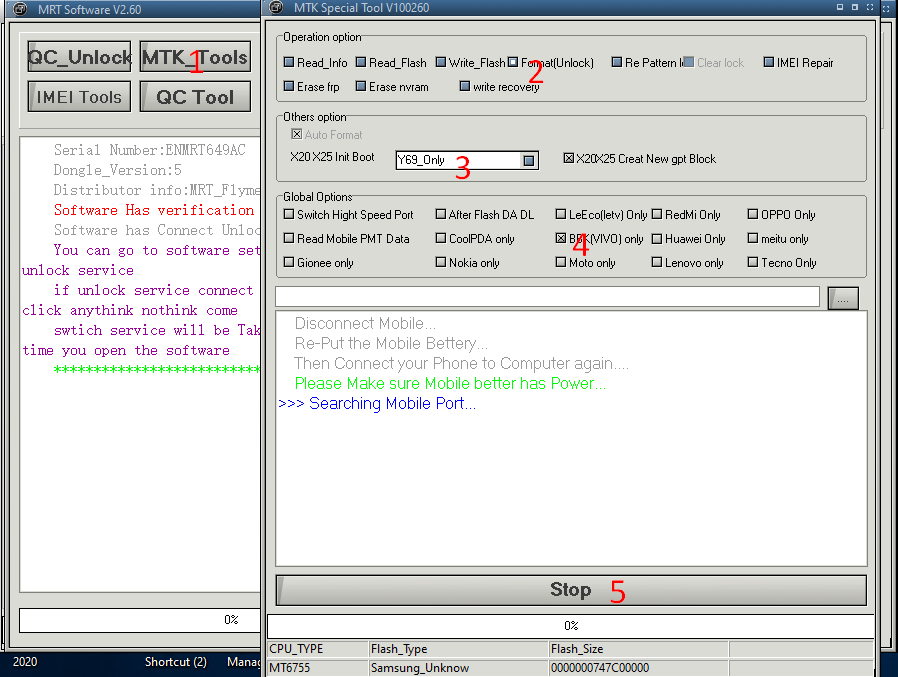
Task: Enable the Re Pattern lock option
Action: (x=648, y=62)
